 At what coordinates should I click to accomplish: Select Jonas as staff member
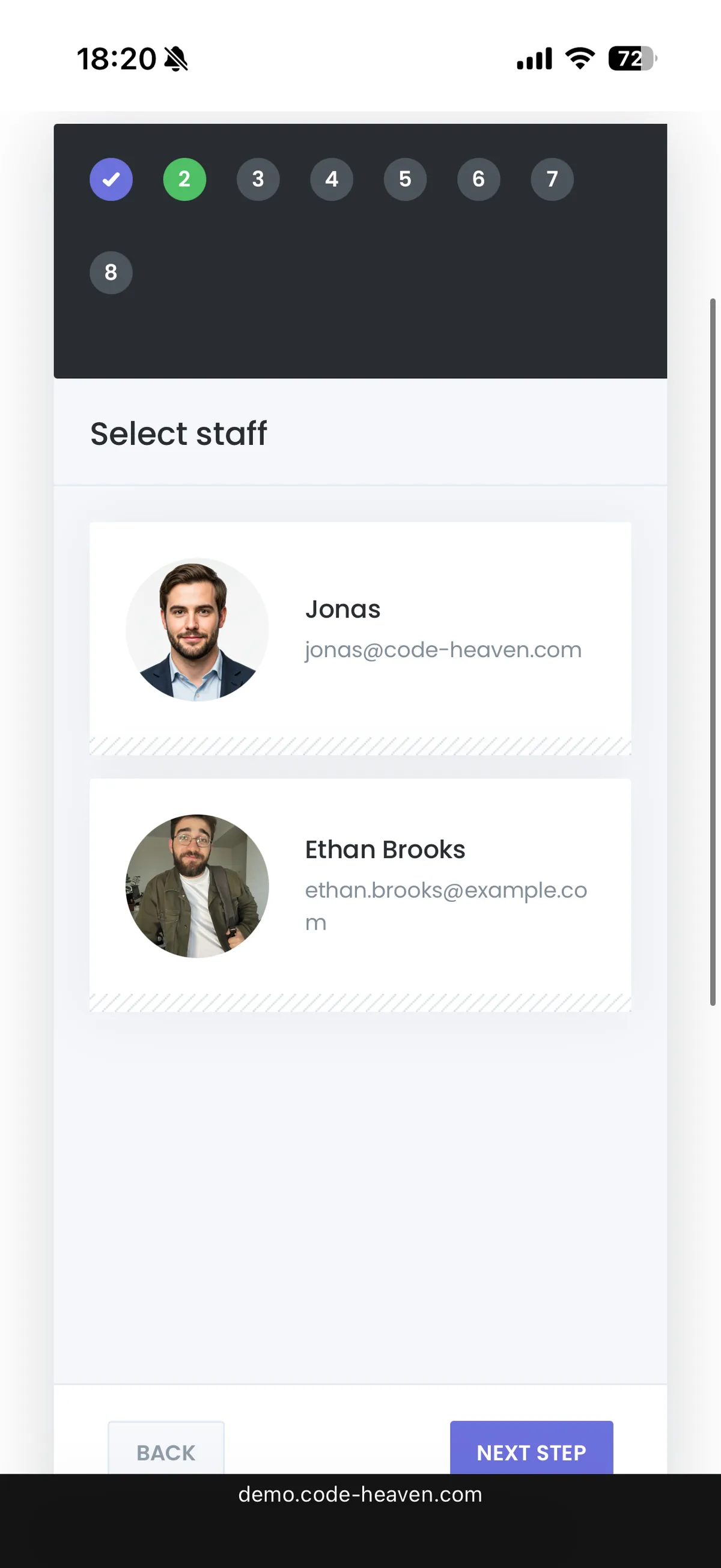[342, 609]
